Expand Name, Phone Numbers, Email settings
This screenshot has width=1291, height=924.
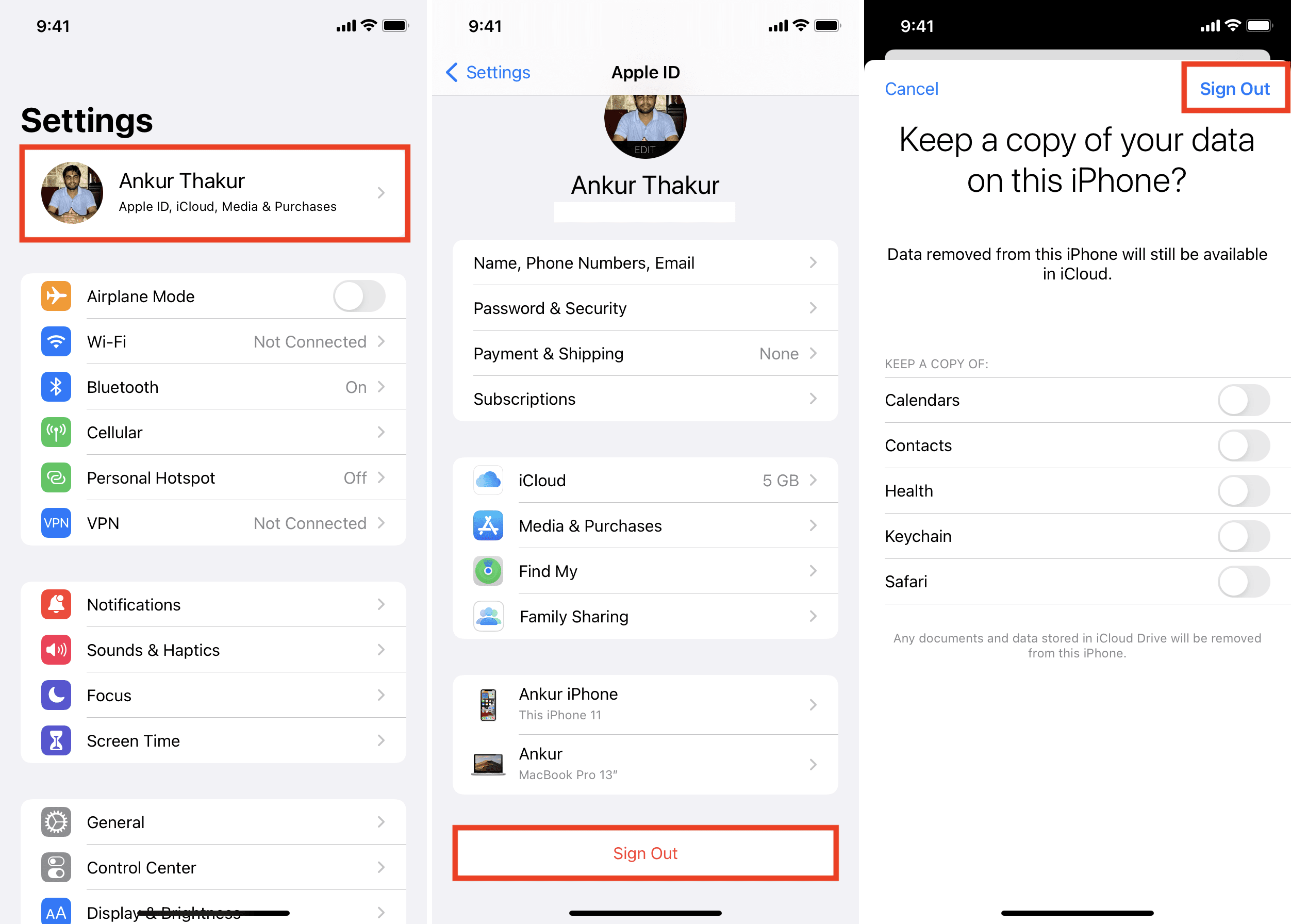click(x=644, y=263)
